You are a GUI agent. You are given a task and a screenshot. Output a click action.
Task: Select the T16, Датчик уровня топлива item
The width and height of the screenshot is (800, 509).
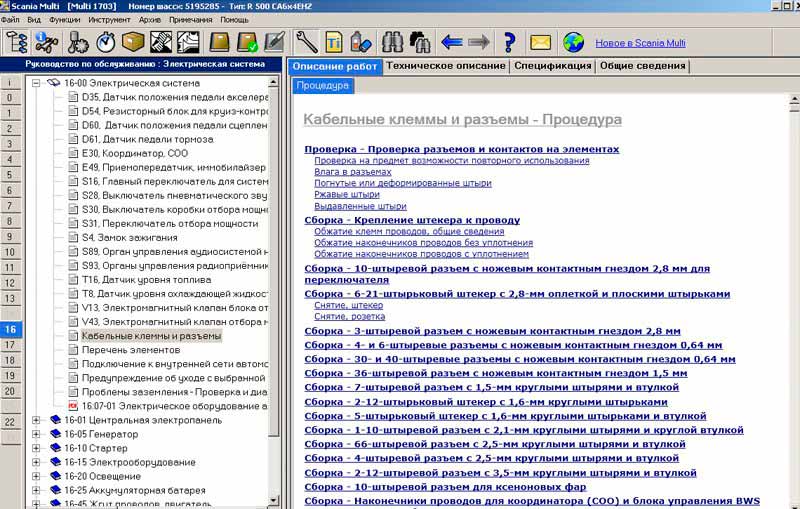[x=146, y=279]
